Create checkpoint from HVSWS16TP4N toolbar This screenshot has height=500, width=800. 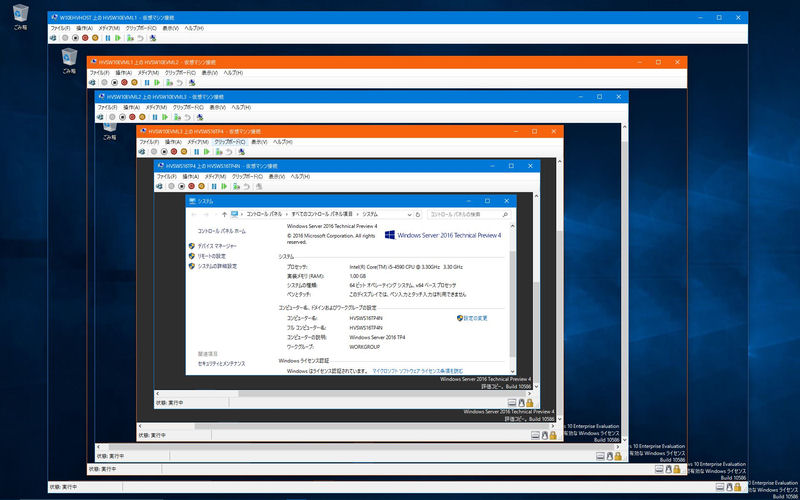point(237,186)
